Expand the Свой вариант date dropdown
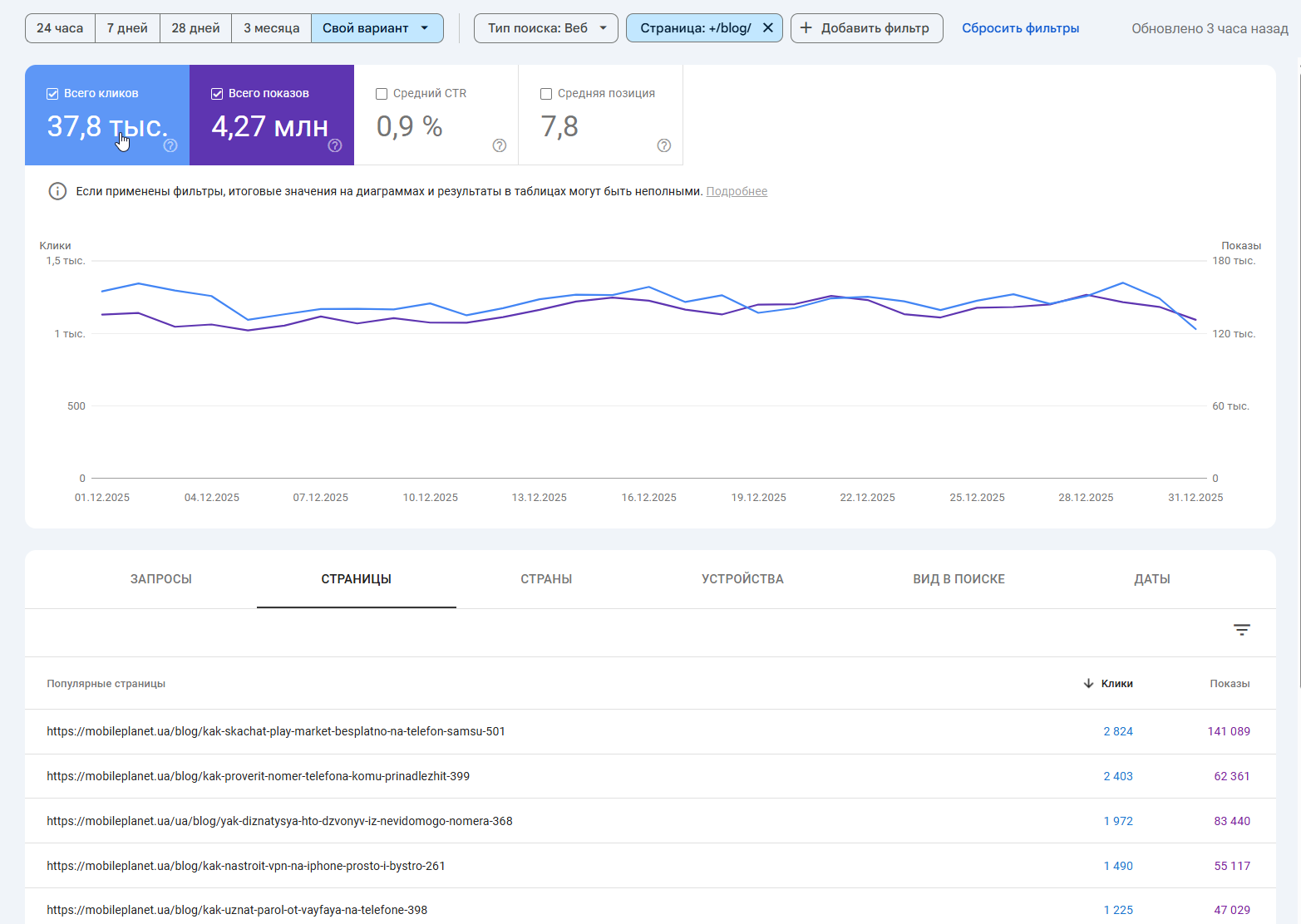The image size is (1301, 924). [x=425, y=28]
